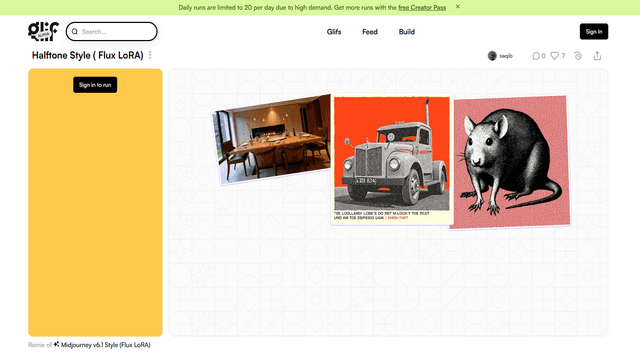The image size is (640, 360).
Task: Open saqib's avatar profile
Action: click(492, 56)
